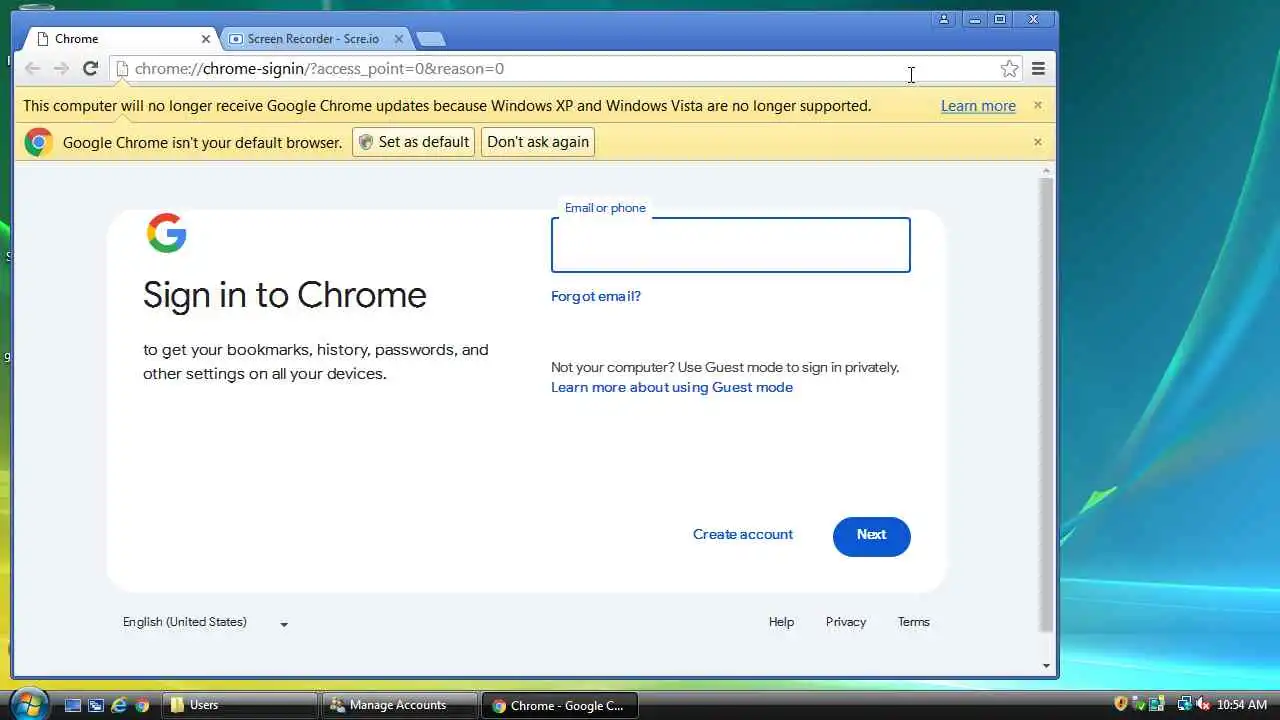The width and height of the screenshot is (1280, 720).
Task: Click Create account
Action: click(743, 535)
